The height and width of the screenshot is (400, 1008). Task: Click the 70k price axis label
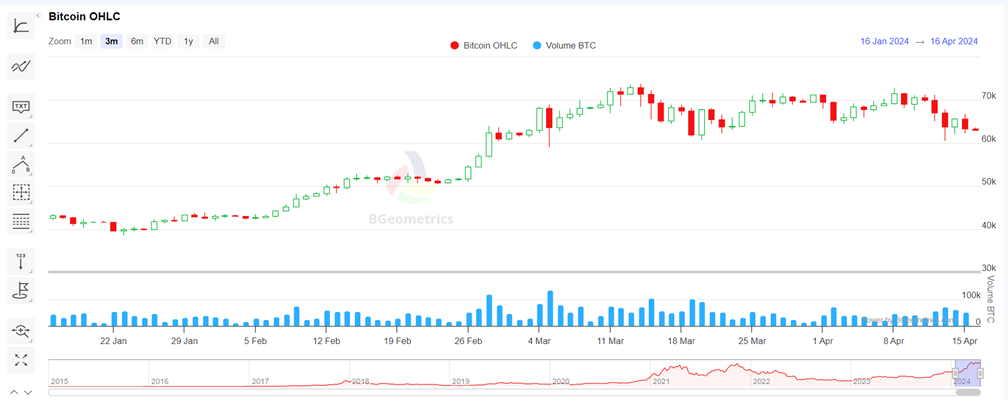989,96
